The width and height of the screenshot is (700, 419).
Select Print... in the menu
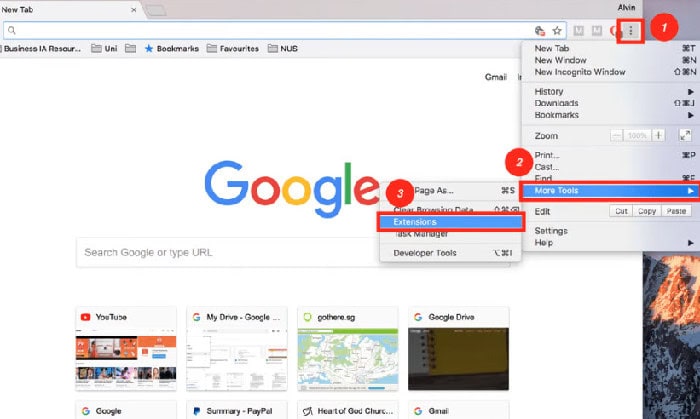[x=610, y=155]
